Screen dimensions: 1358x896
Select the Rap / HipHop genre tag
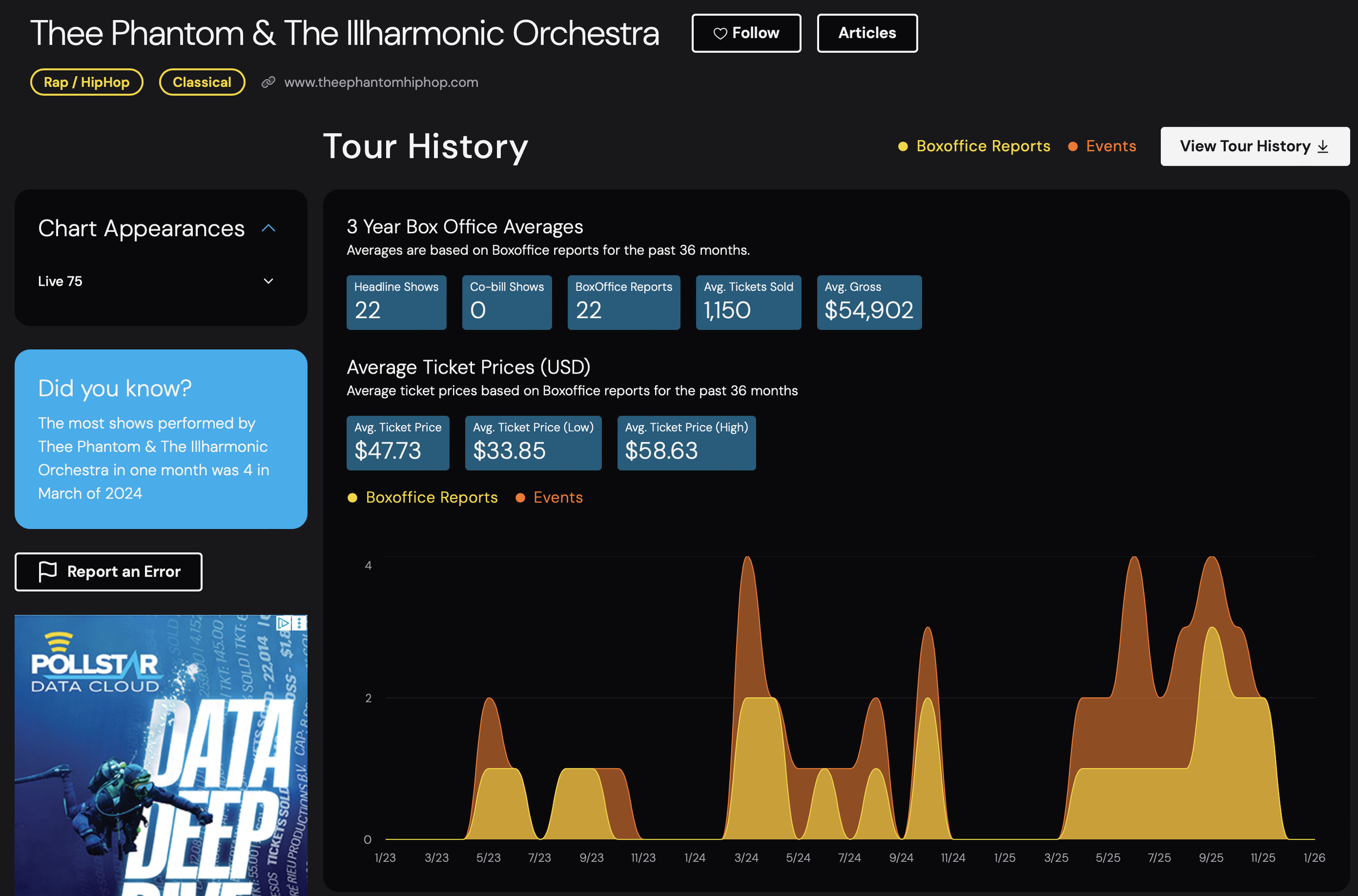point(86,83)
